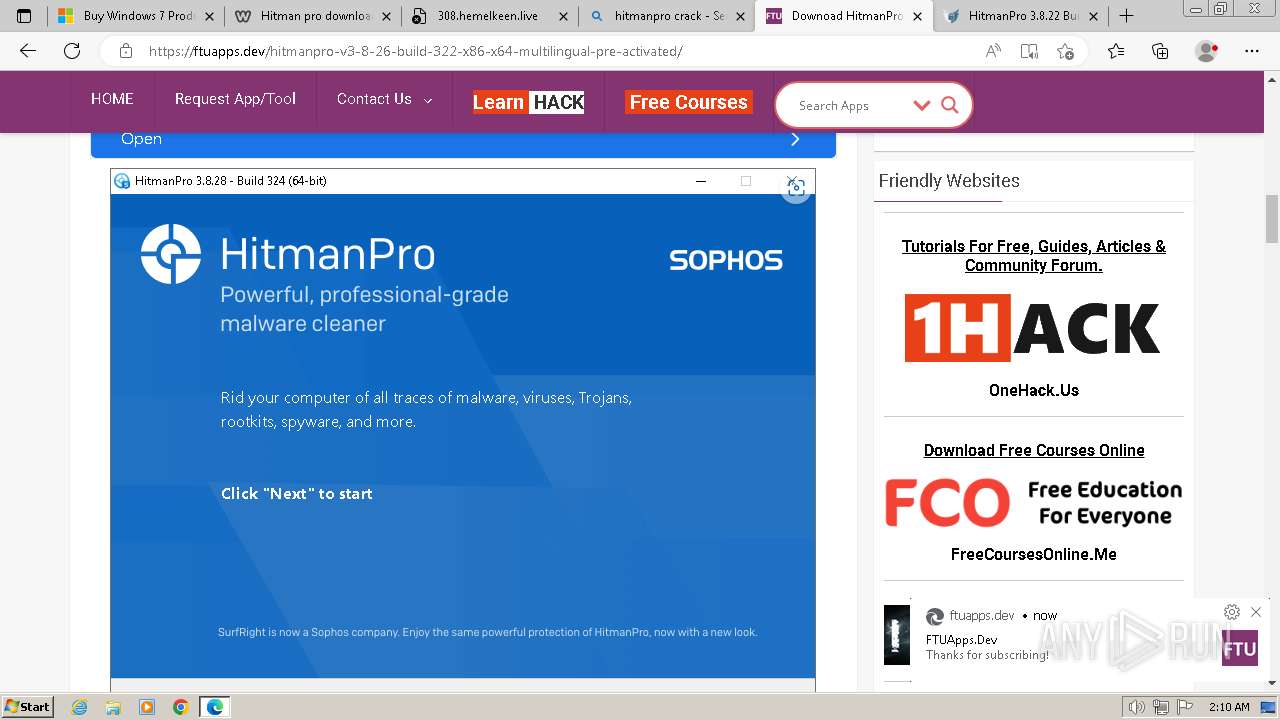The height and width of the screenshot is (720, 1280).
Task: Open the Collections icon
Action: (x=1160, y=51)
